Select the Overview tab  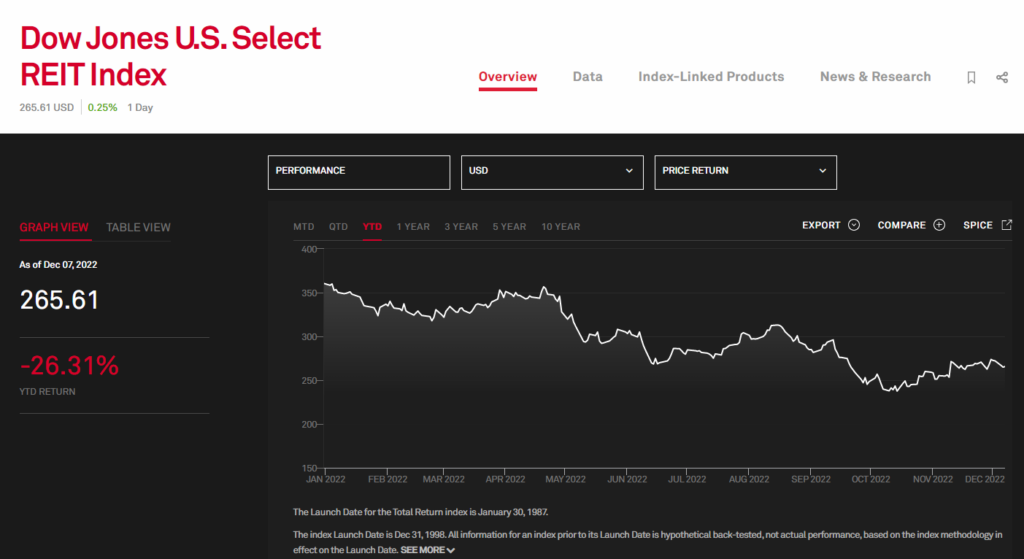point(507,77)
